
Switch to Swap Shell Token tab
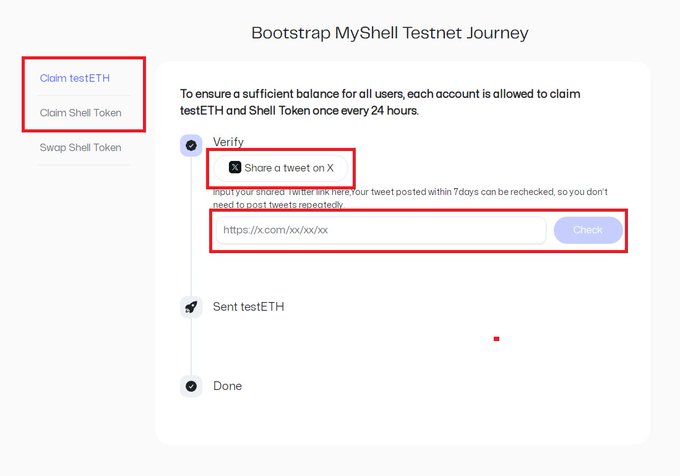click(80, 147)
